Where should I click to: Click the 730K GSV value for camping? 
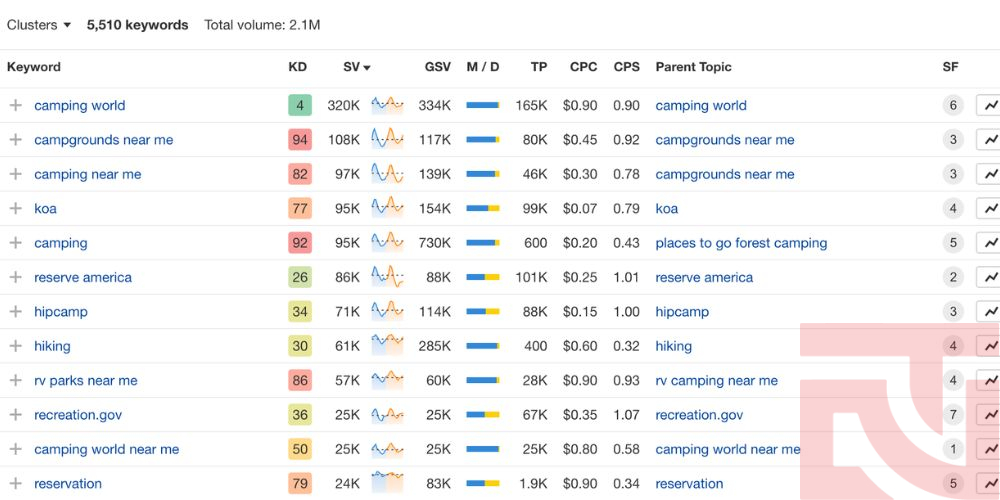(x=434, y=243)
